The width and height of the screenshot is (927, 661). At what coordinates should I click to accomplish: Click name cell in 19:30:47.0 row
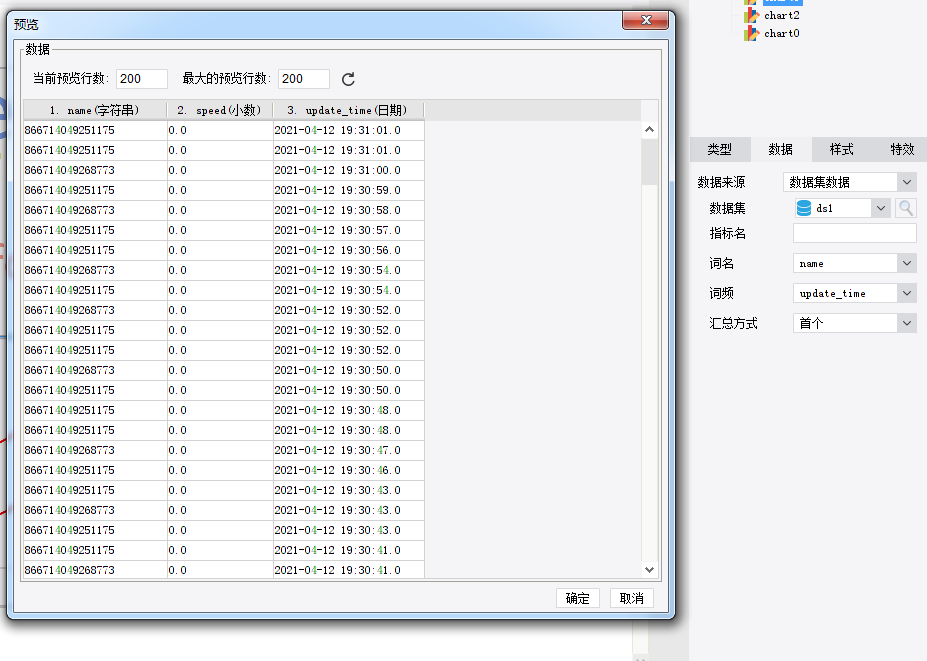[95, 451]
